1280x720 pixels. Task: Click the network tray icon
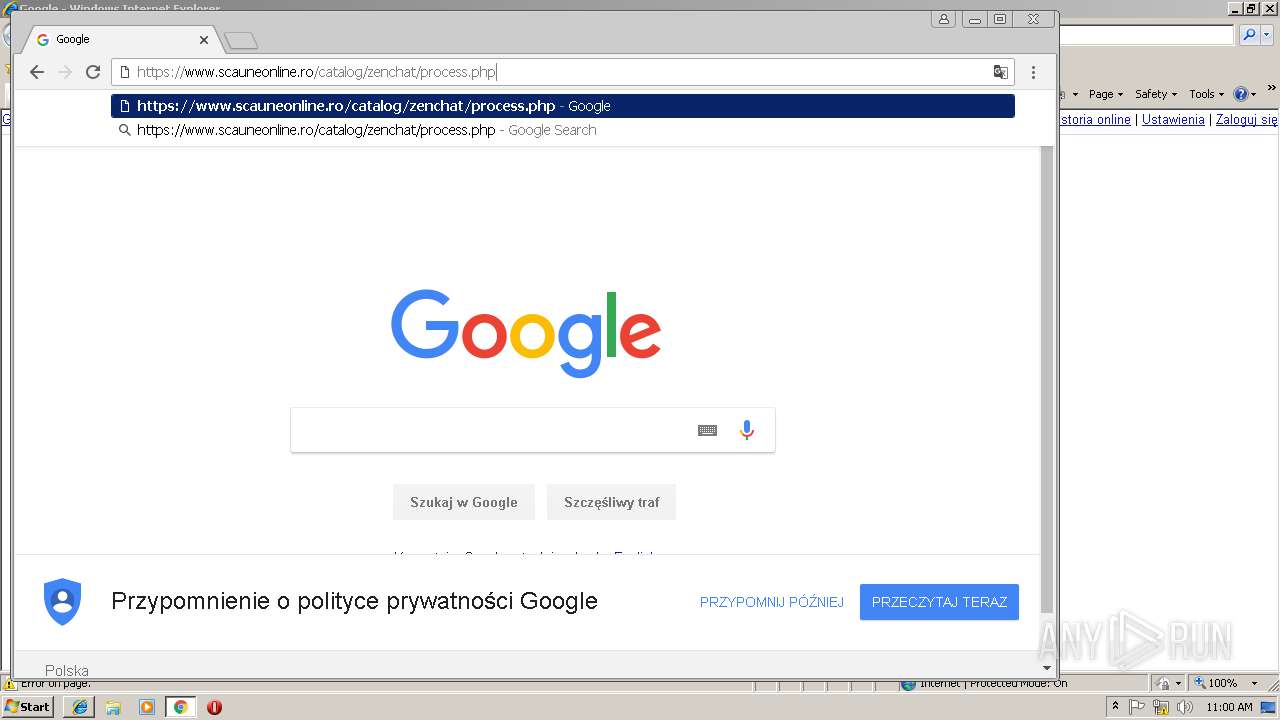tap(1161, 707)
